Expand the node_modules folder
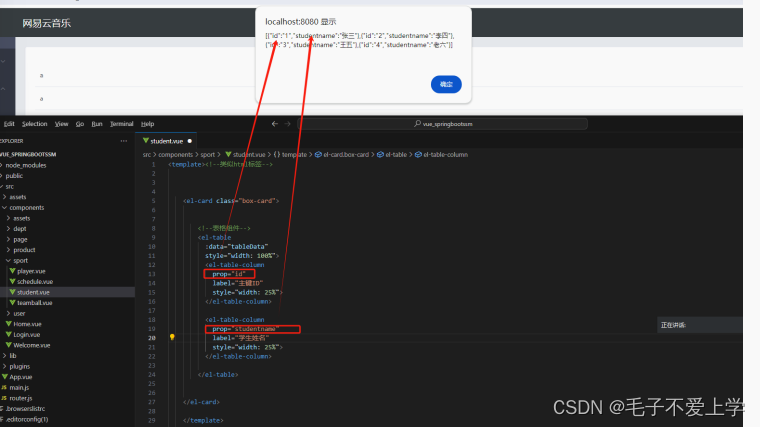This screenshot has width=760, height=427. tap(26, 165)
